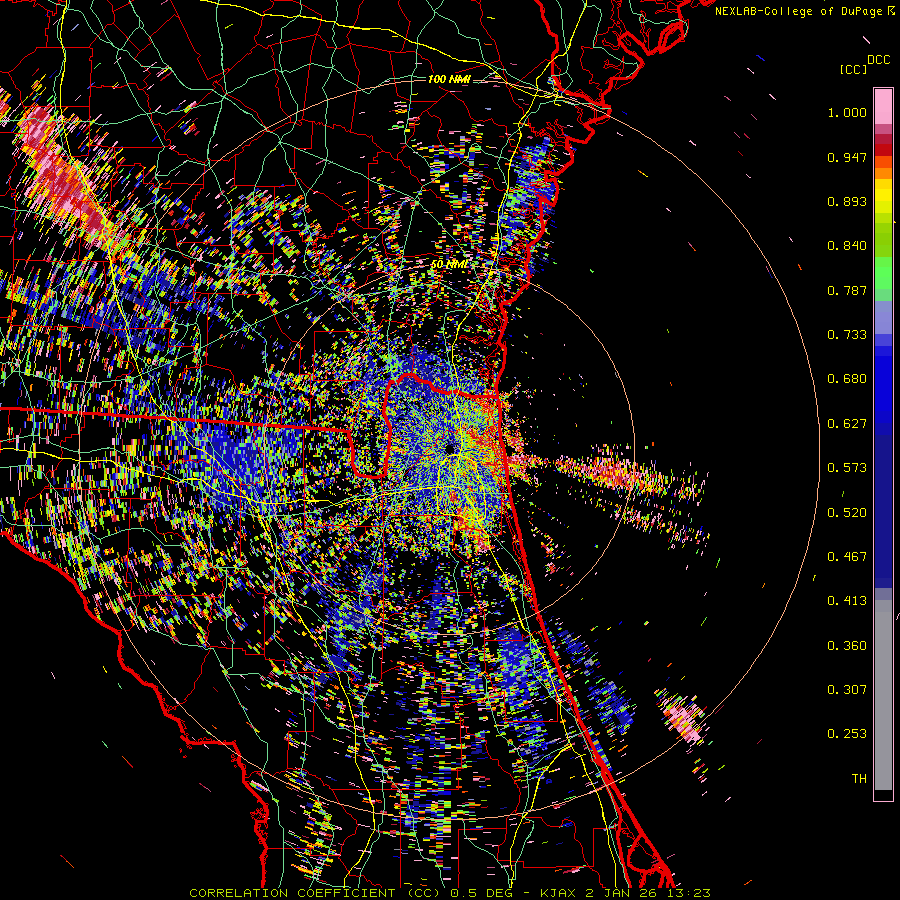
Task: Click the yellow segment of the color bar
Action: (x=883, y=198)
